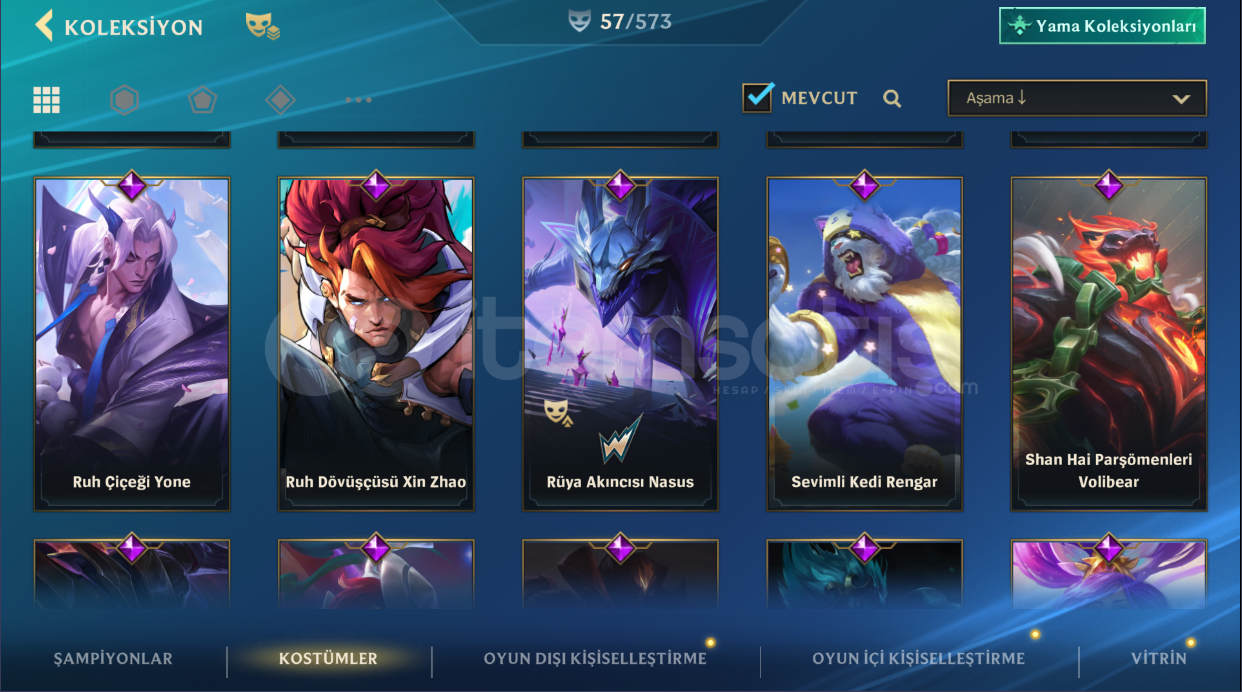Viewport: 1242px width, 692px height.
Task: Uncheck the Mevcut checkbox
Action: tap(758, 97)
